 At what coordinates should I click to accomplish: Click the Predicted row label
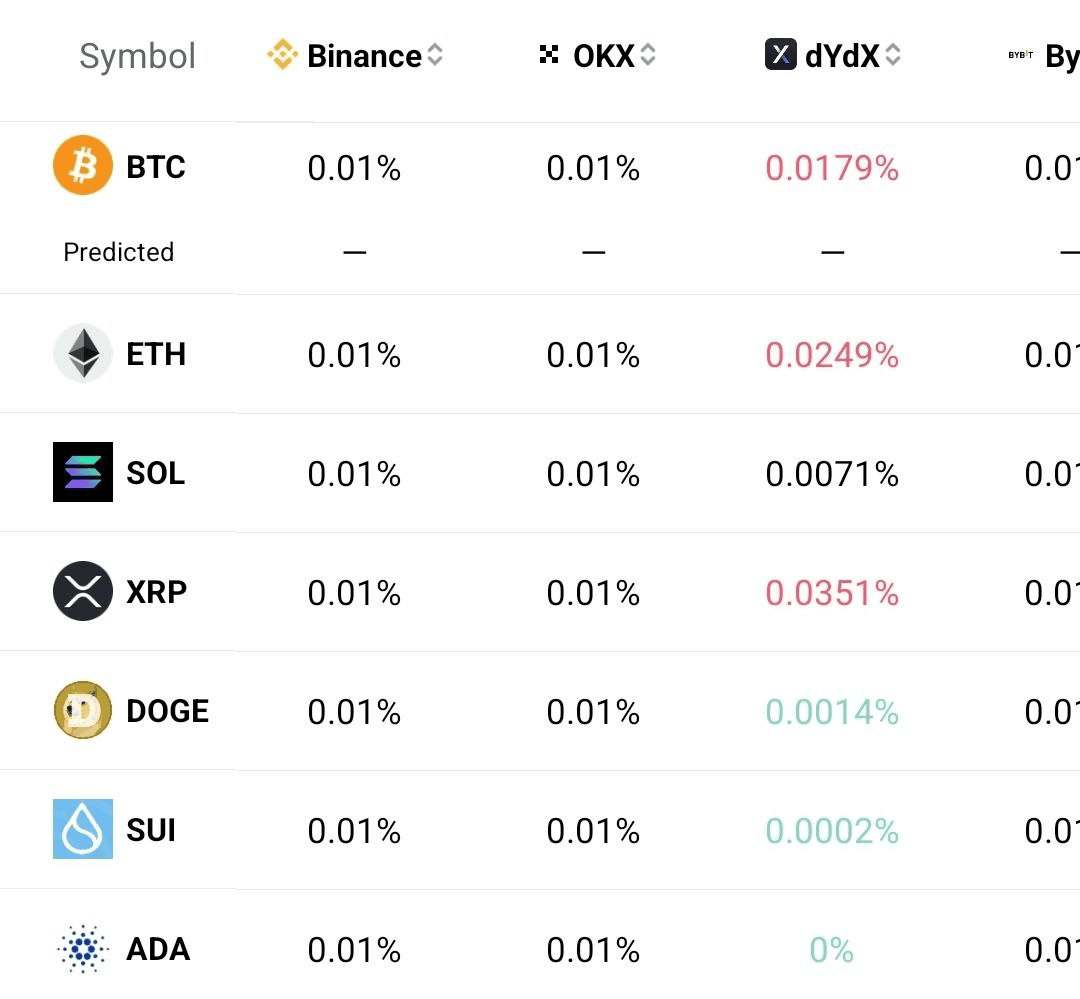118,252
